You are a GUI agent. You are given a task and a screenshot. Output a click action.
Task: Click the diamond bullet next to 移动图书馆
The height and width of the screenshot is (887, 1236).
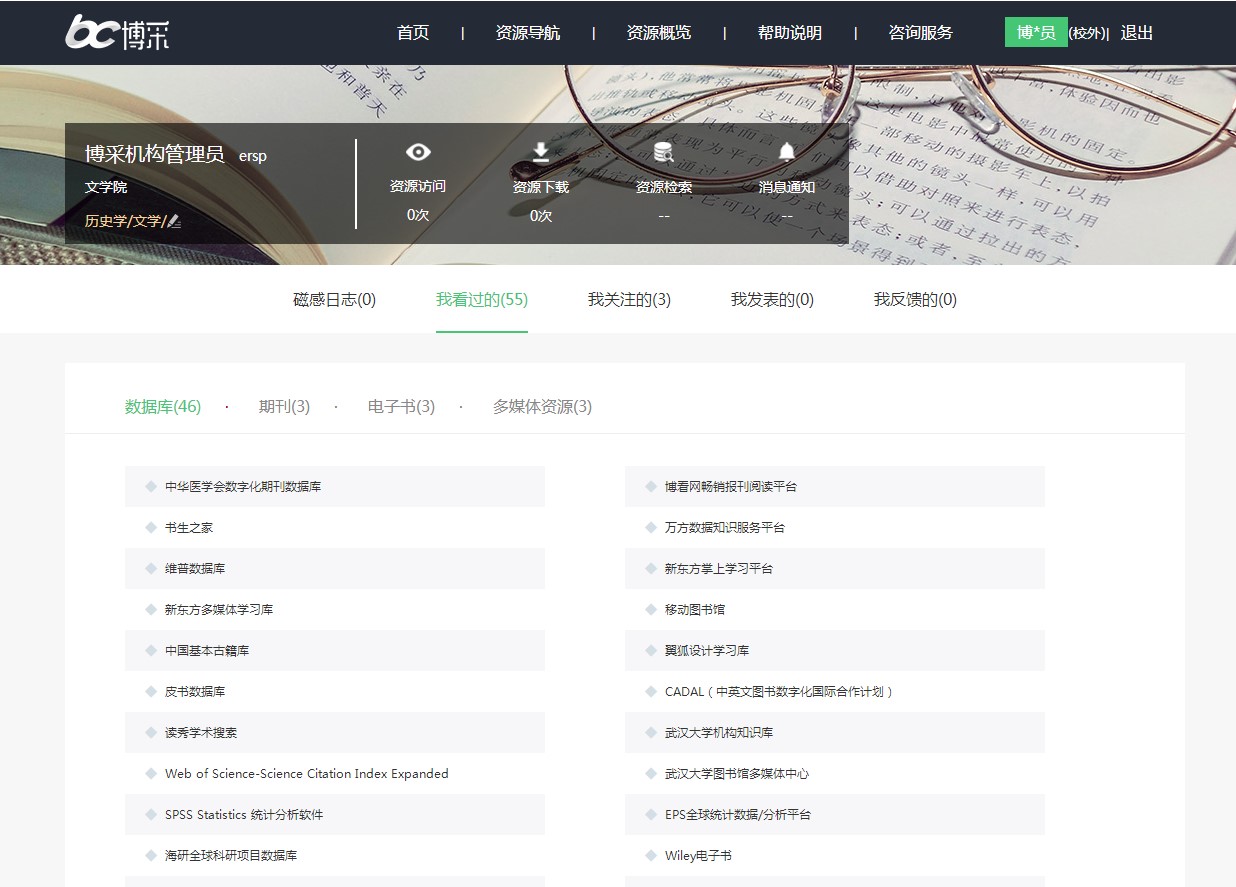pos(651,609)
